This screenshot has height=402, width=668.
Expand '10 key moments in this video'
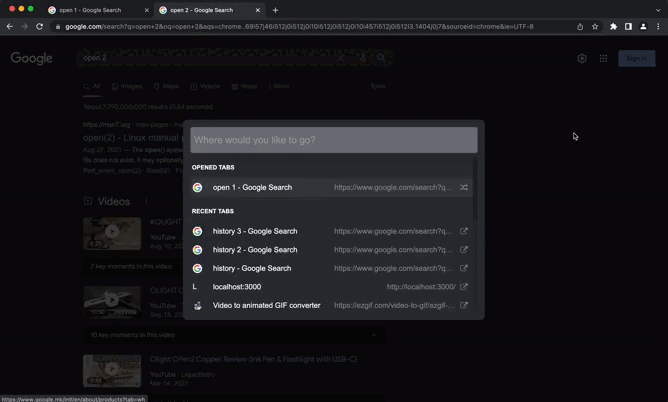point(235,335)
